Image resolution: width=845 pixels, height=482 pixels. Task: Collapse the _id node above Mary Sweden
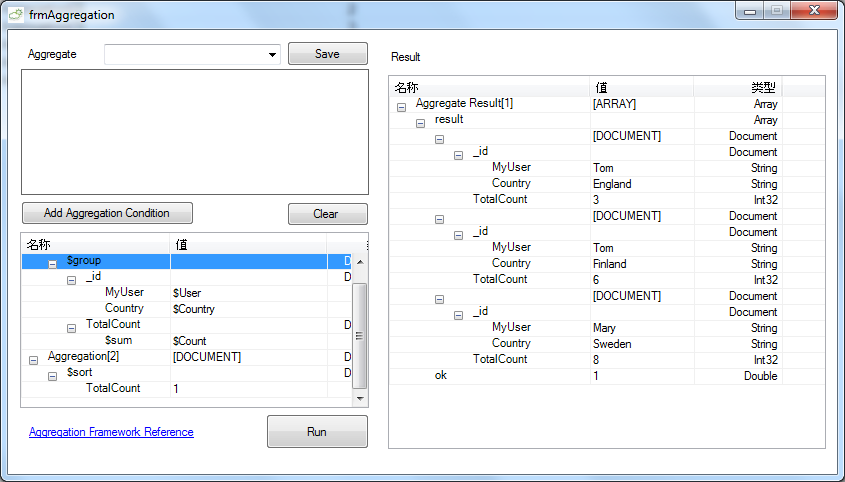(458, 315)
